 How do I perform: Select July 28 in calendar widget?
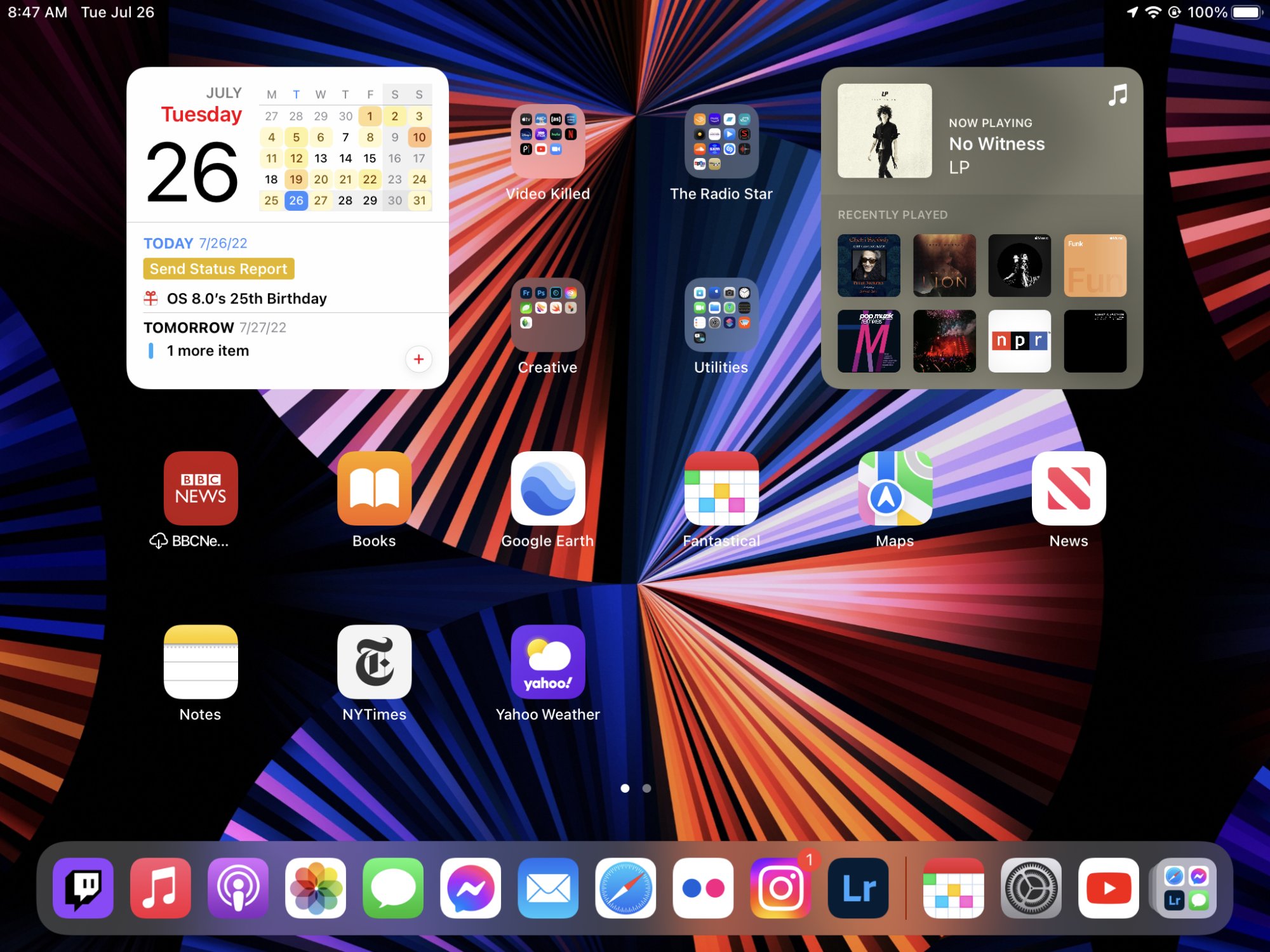[x=345, y=201]
